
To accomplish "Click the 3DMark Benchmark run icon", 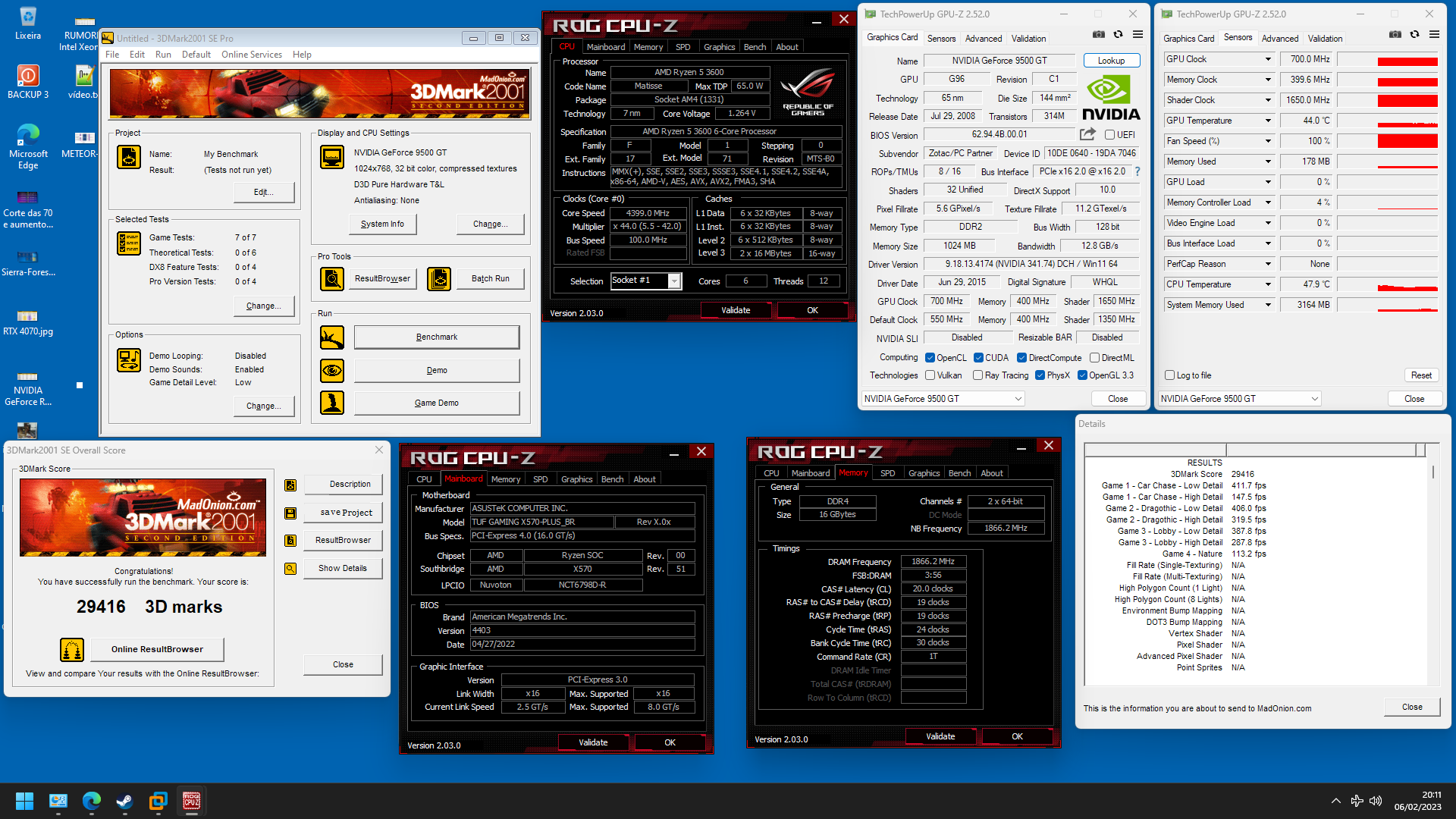I will (x=332, y=337).
